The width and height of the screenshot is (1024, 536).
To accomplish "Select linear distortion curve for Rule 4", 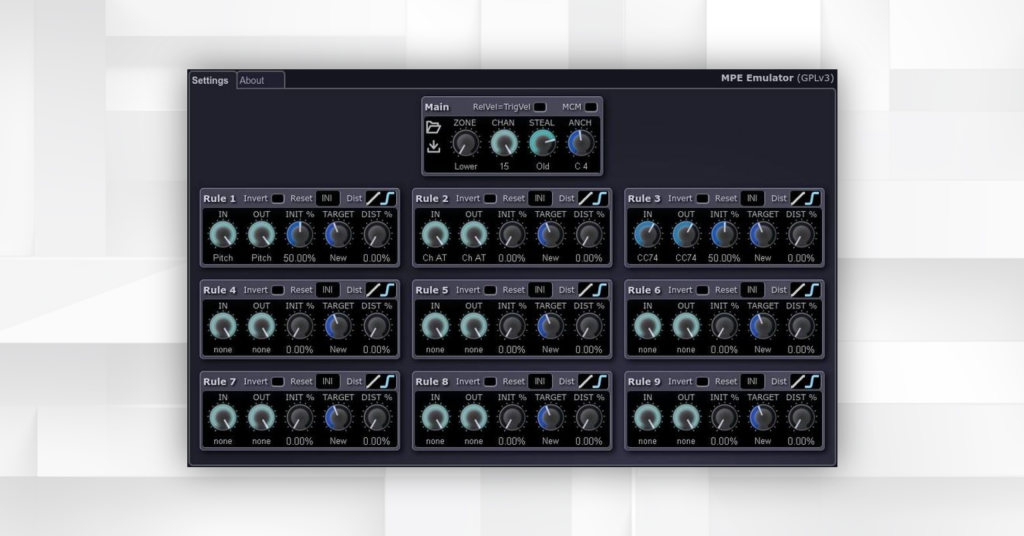I will point(374,290).
